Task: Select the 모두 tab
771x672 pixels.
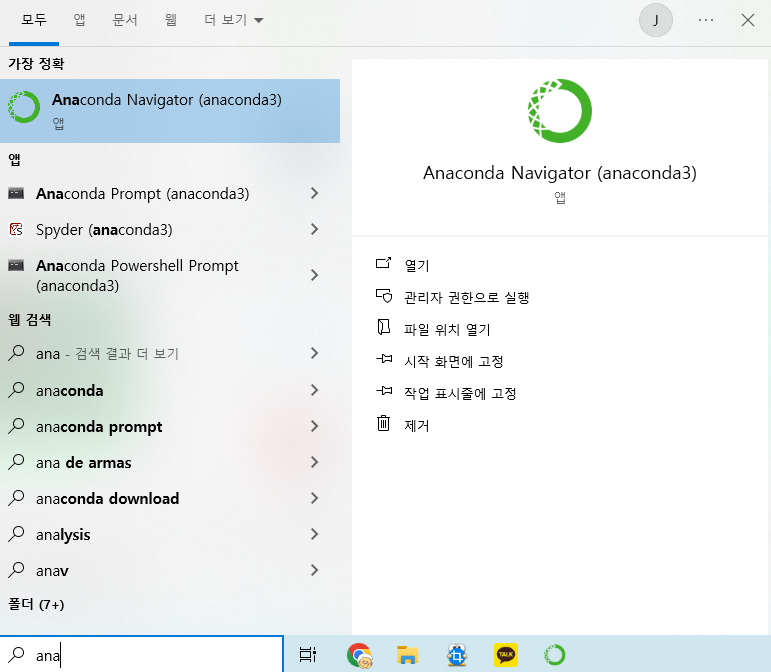Action: pos(34,20)
